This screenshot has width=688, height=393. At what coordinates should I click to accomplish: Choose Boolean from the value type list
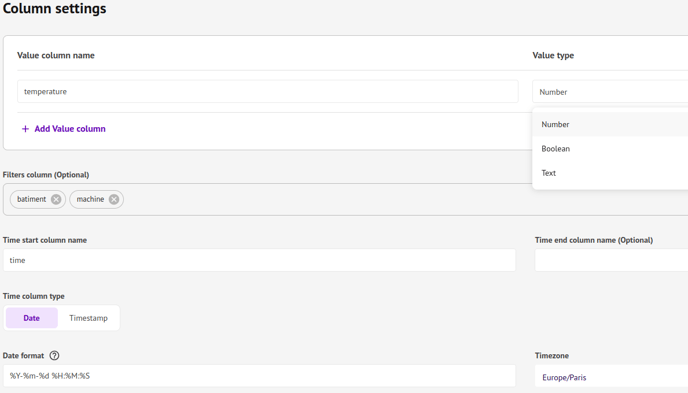pos(610,149)
